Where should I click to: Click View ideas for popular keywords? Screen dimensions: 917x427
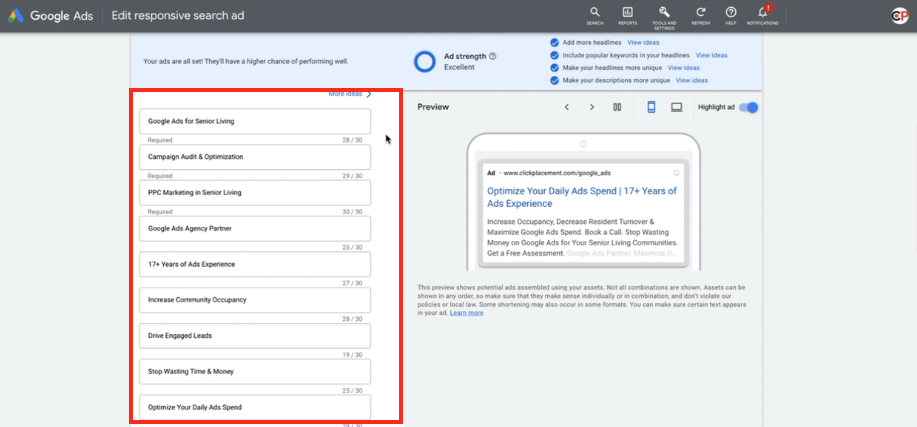tap(711, 55)
